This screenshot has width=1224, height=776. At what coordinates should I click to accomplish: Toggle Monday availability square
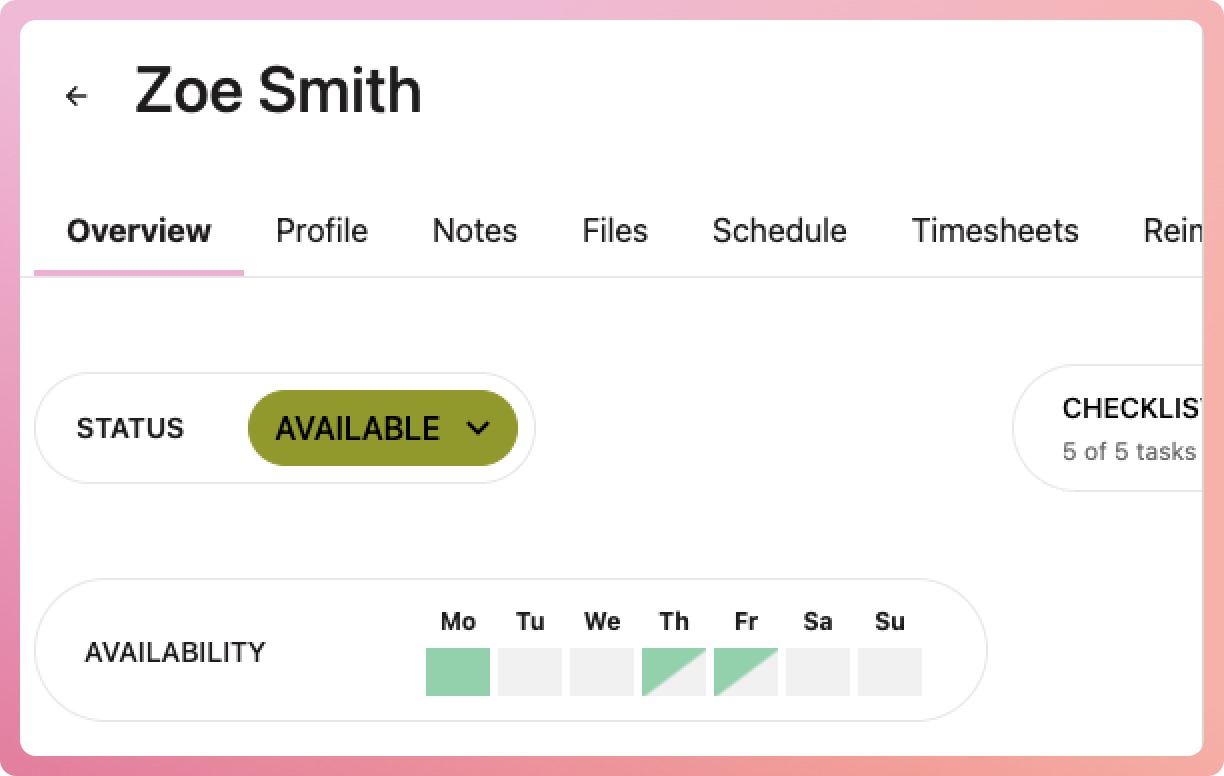pos(458,672)
